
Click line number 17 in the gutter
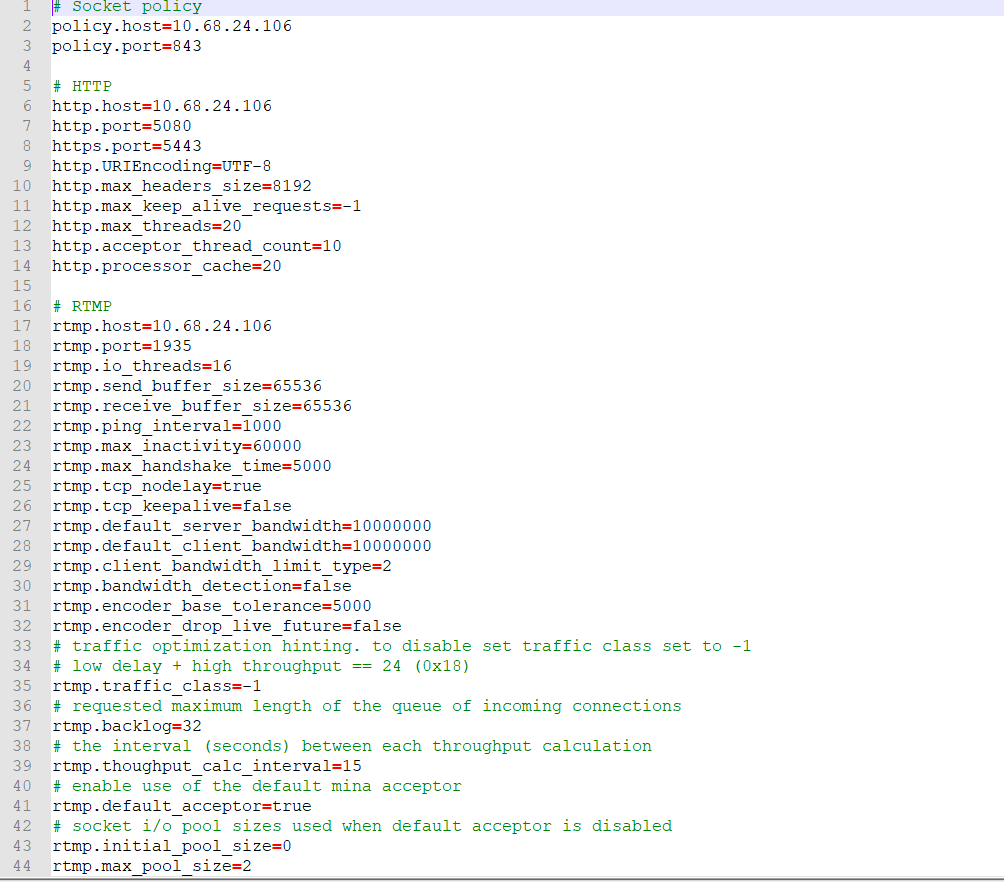click(x=22, y=327)
